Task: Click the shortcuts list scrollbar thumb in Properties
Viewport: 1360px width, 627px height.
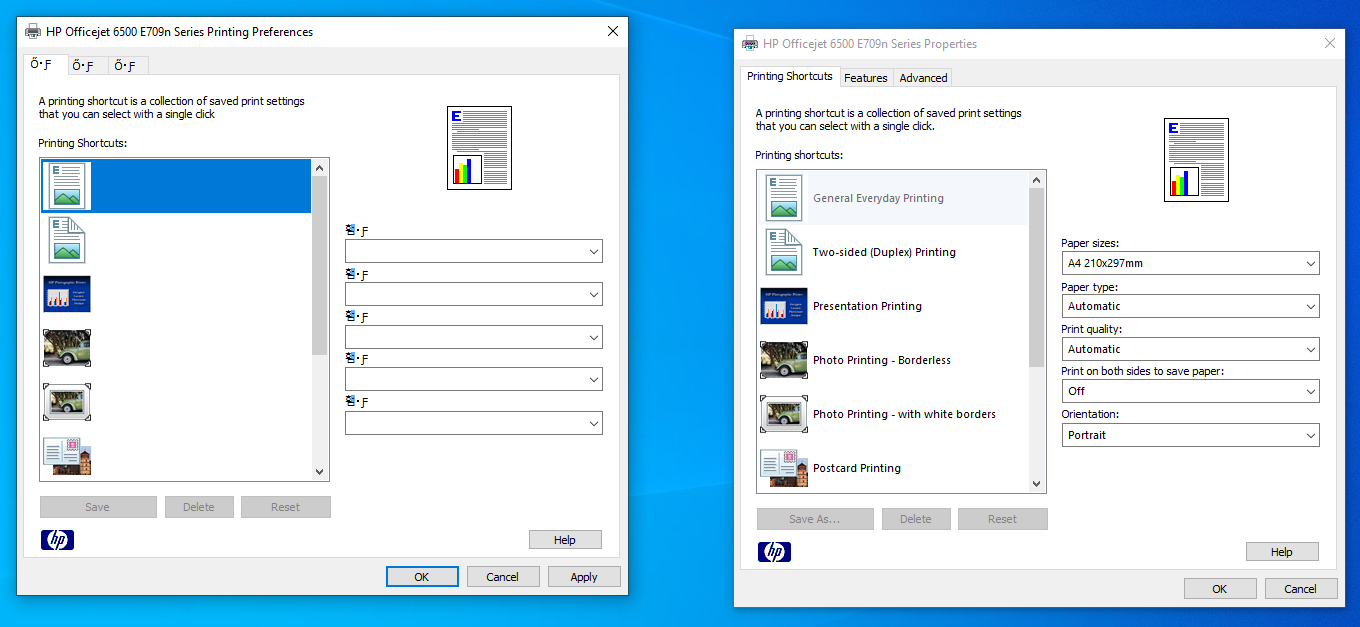Action: (1037, 278)
